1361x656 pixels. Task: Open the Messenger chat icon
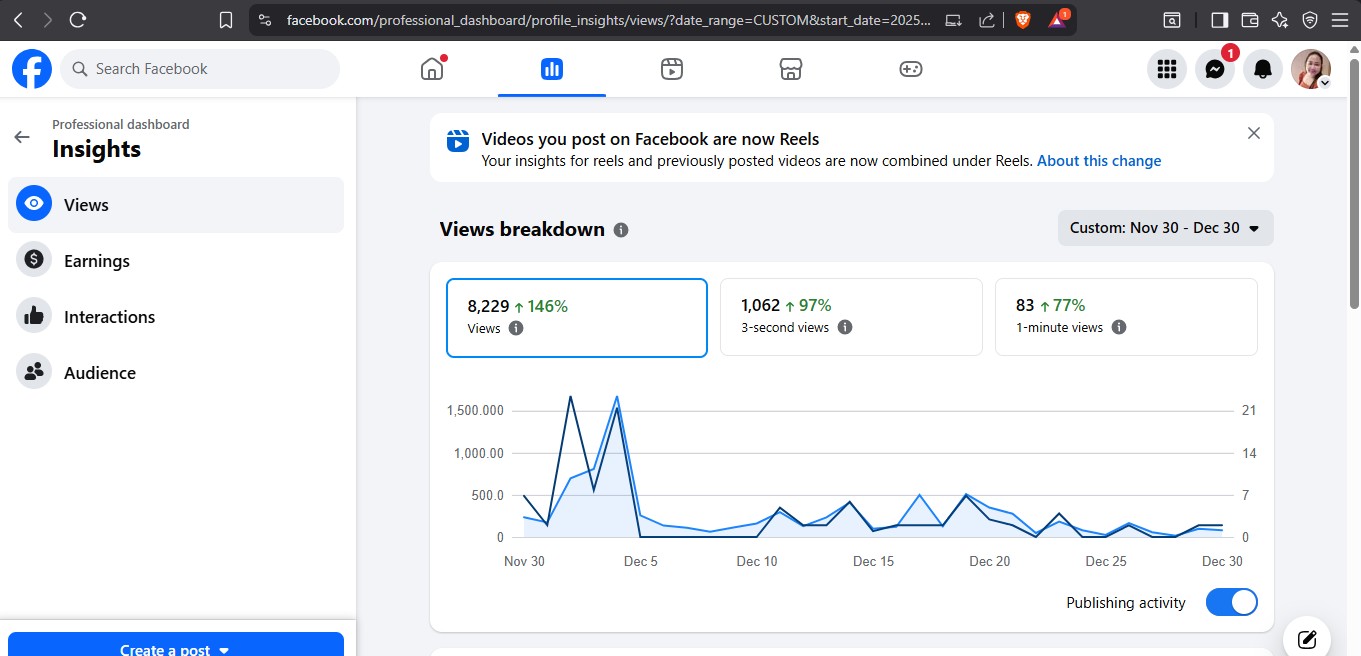1215,69
